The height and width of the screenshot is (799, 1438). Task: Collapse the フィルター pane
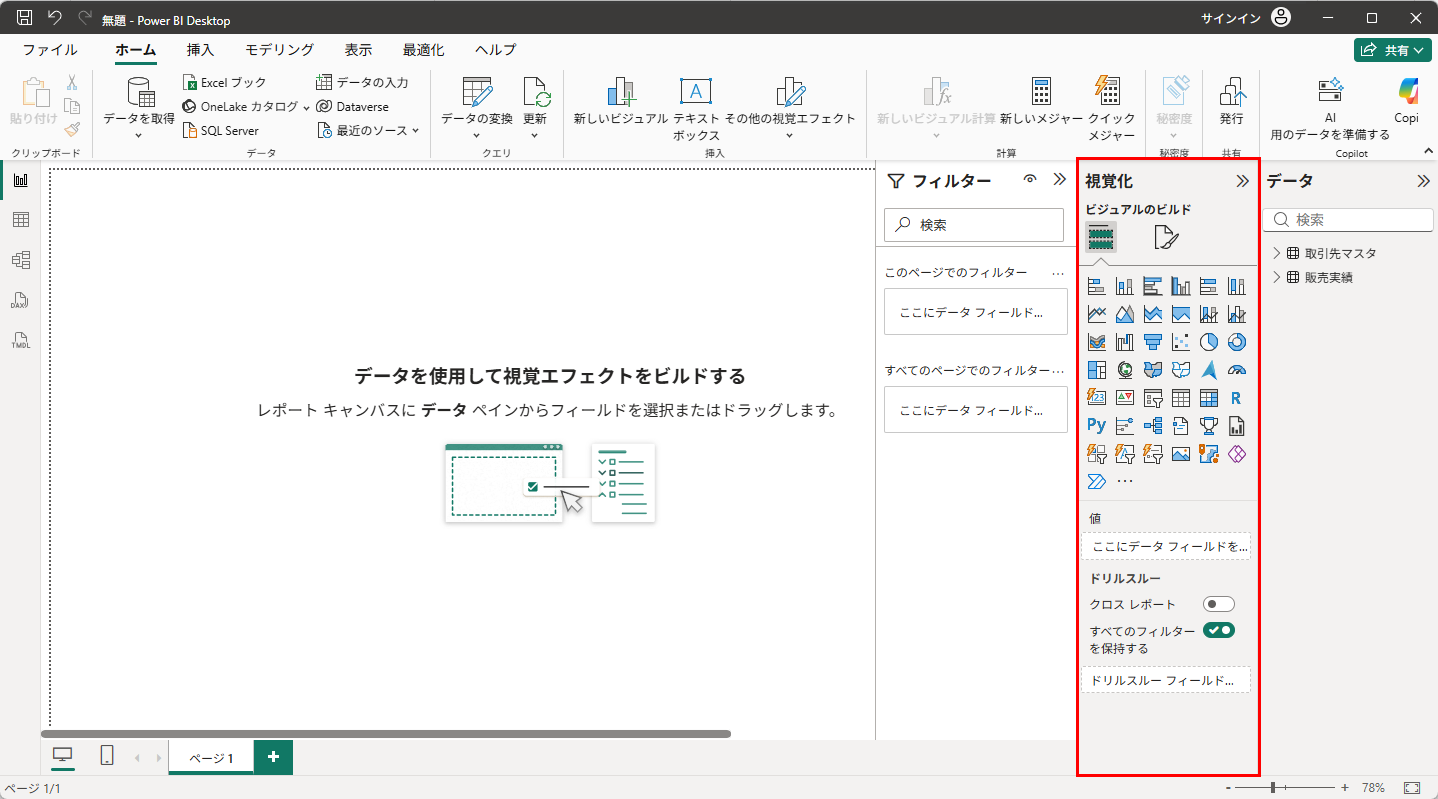1060,180
